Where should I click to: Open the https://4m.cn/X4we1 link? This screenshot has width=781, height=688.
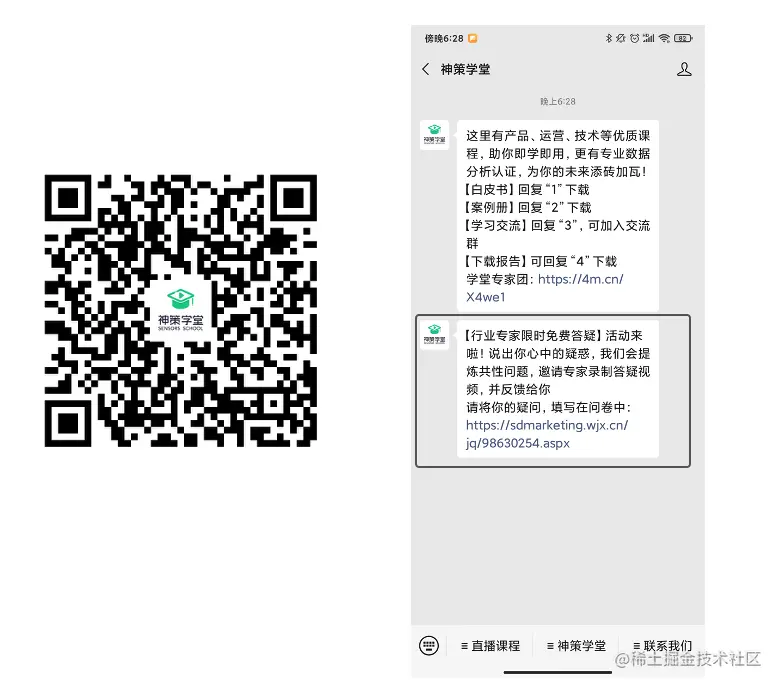pyautogui.click(x=544, y=288)
